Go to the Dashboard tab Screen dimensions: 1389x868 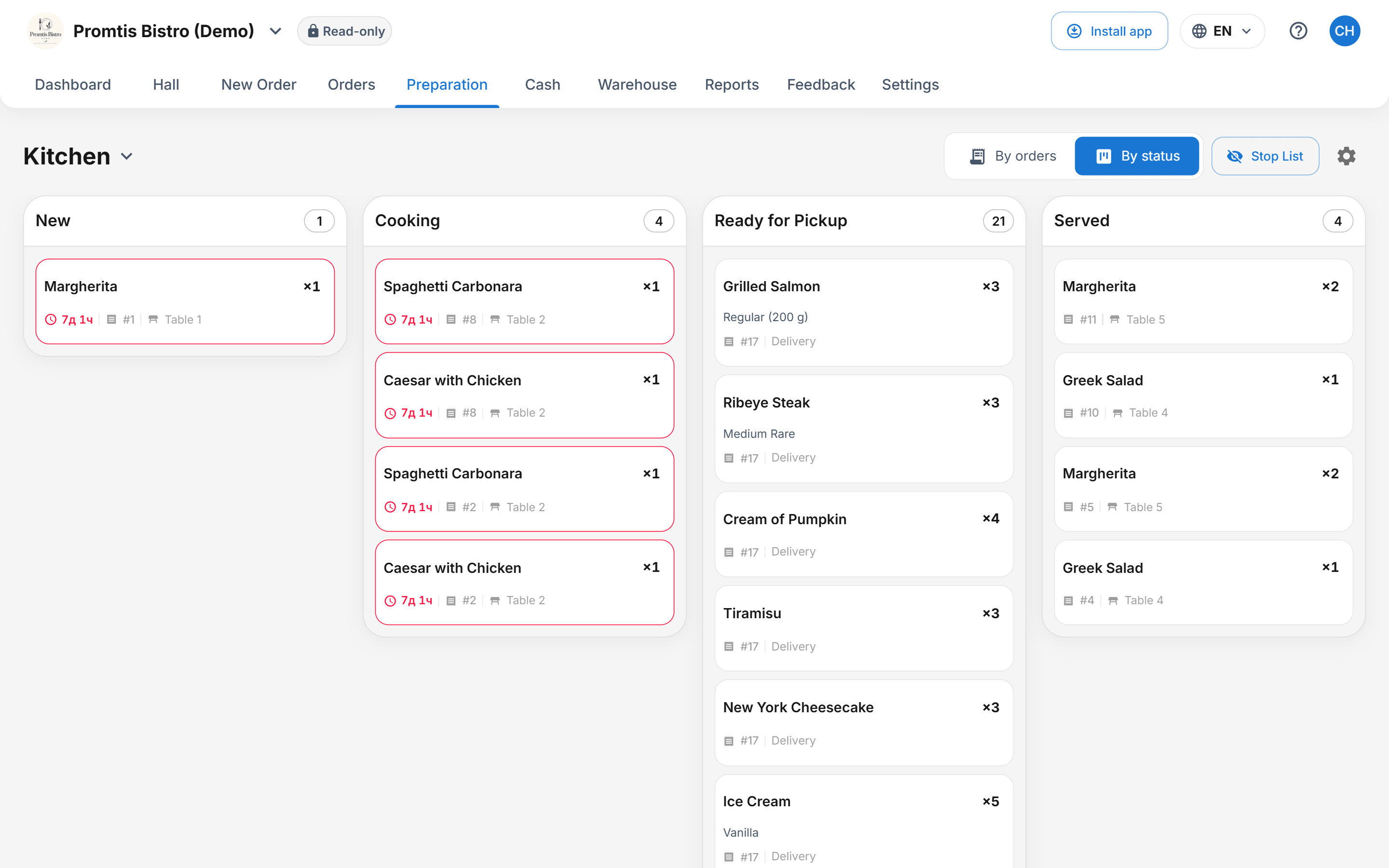tap(73, 85)
